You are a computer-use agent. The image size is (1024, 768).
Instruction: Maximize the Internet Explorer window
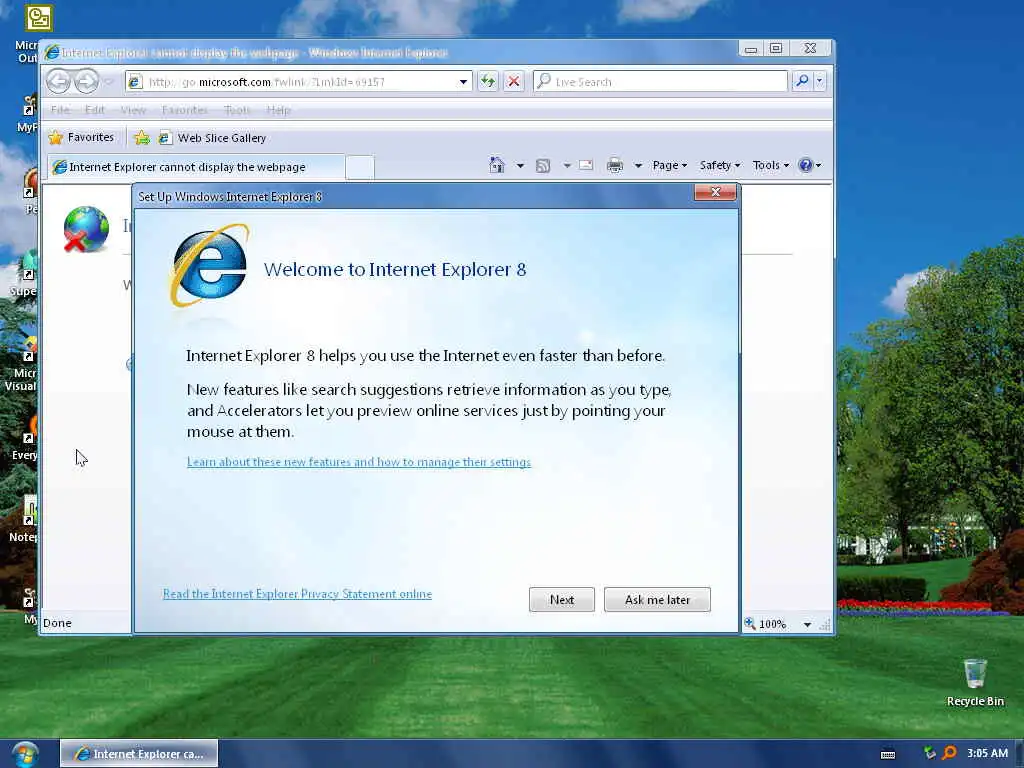click(x=776, y=48)
